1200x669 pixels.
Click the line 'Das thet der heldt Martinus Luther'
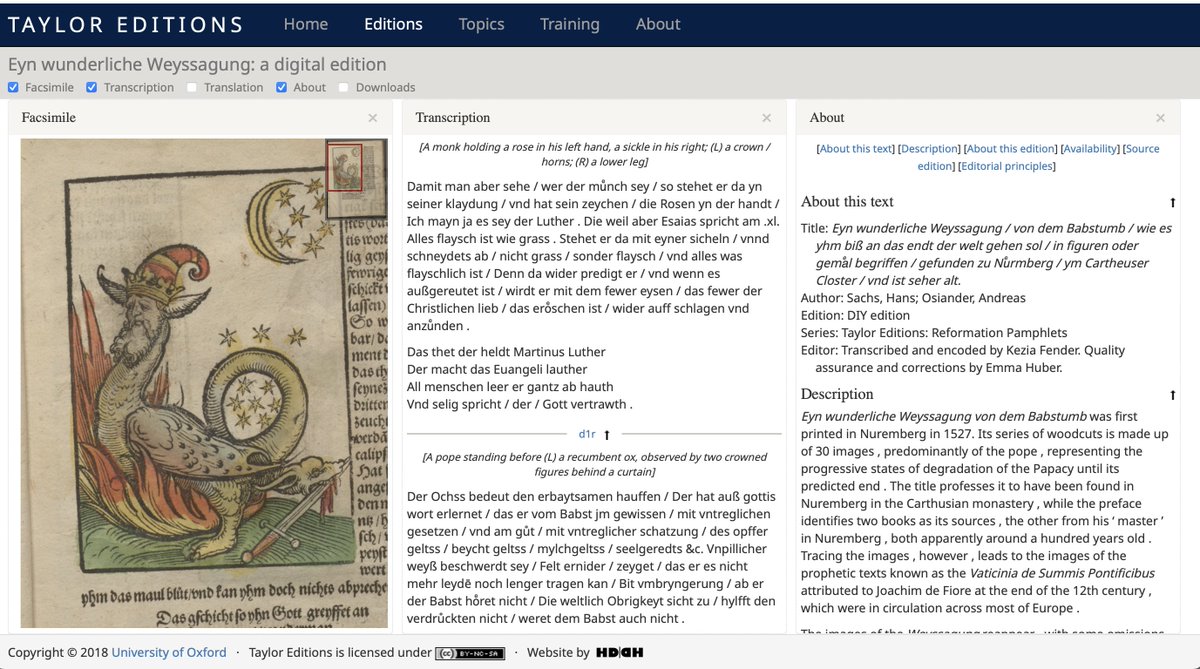(506, 352)
